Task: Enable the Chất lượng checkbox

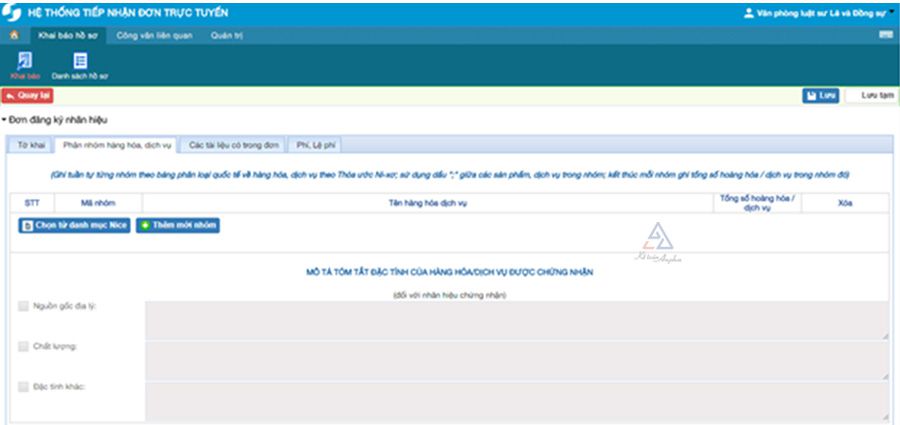Action: [x=23, y=346]
